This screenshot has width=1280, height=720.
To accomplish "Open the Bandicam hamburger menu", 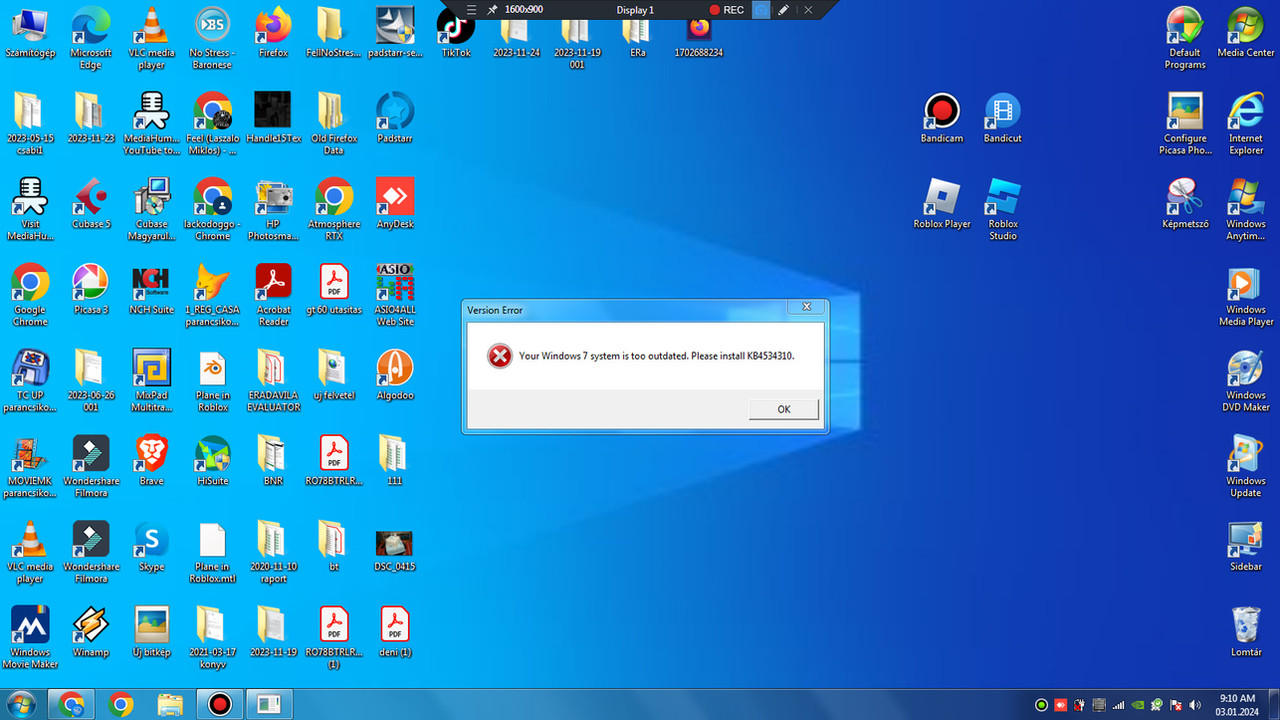I will pyautogui.click(x=472, y=10).
